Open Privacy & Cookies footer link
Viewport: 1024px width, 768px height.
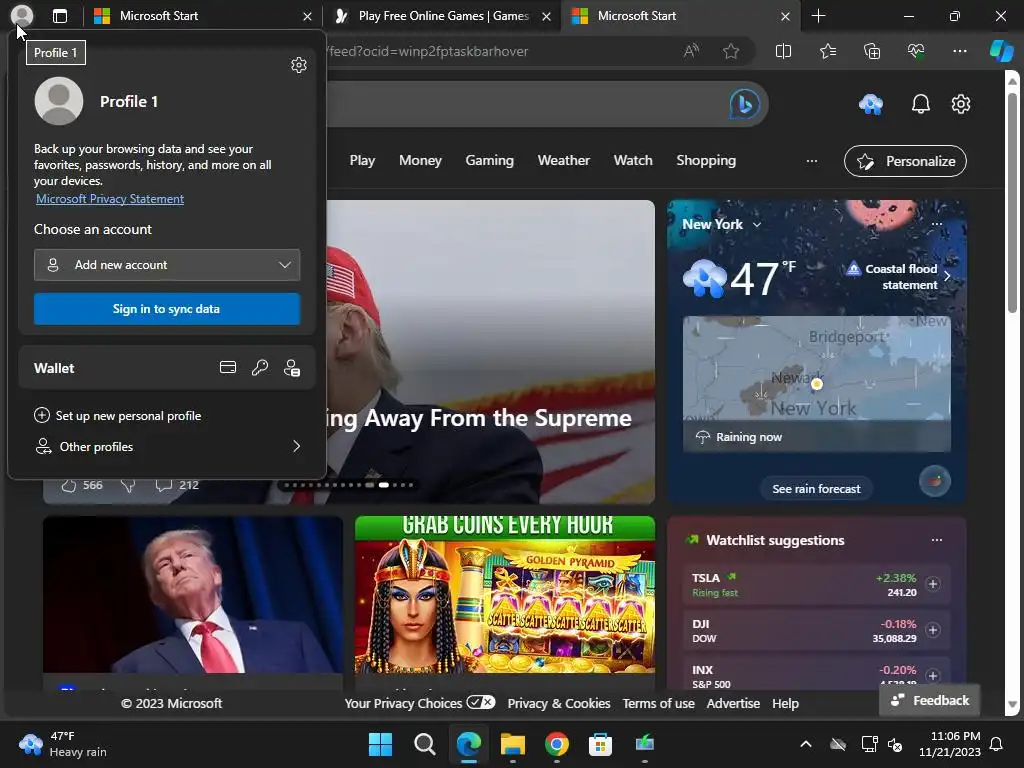[559, 703]
